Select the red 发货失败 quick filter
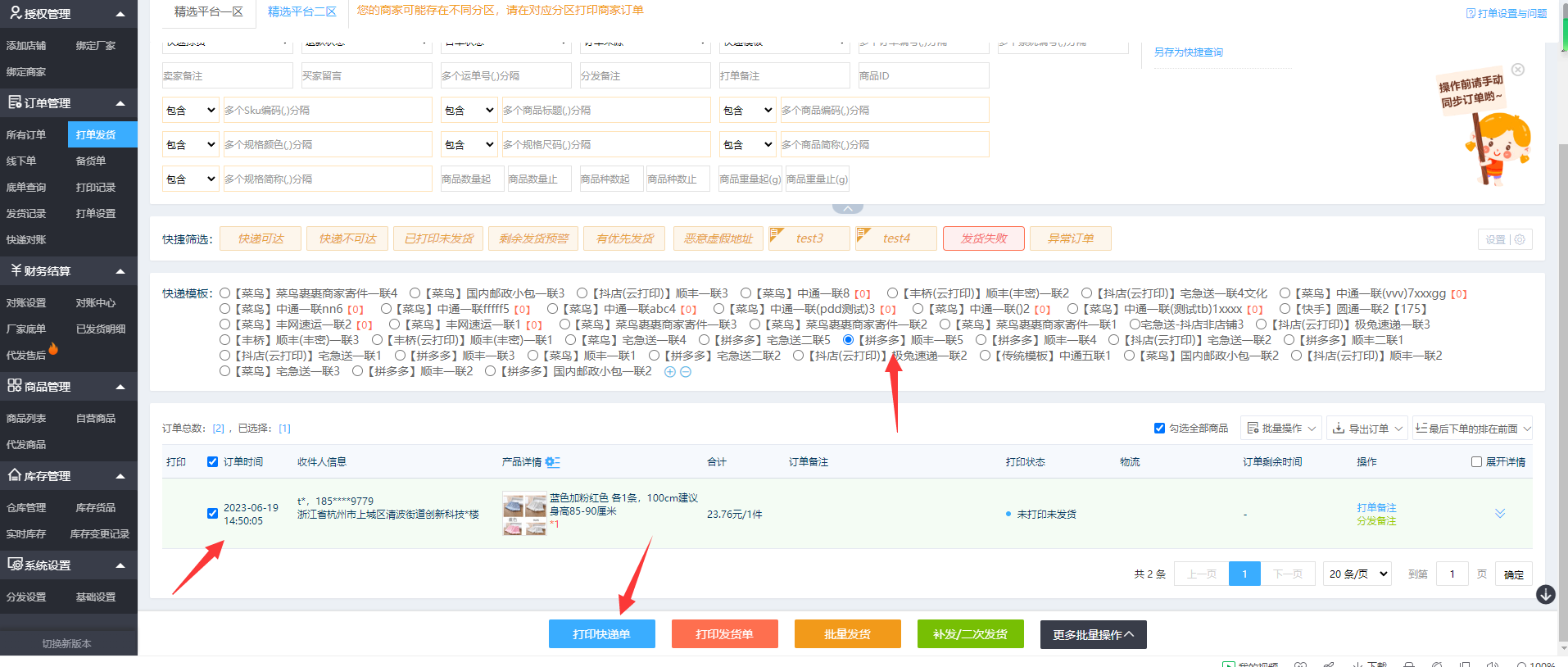This screenshot has height=667, width=1568. point(983,238)
